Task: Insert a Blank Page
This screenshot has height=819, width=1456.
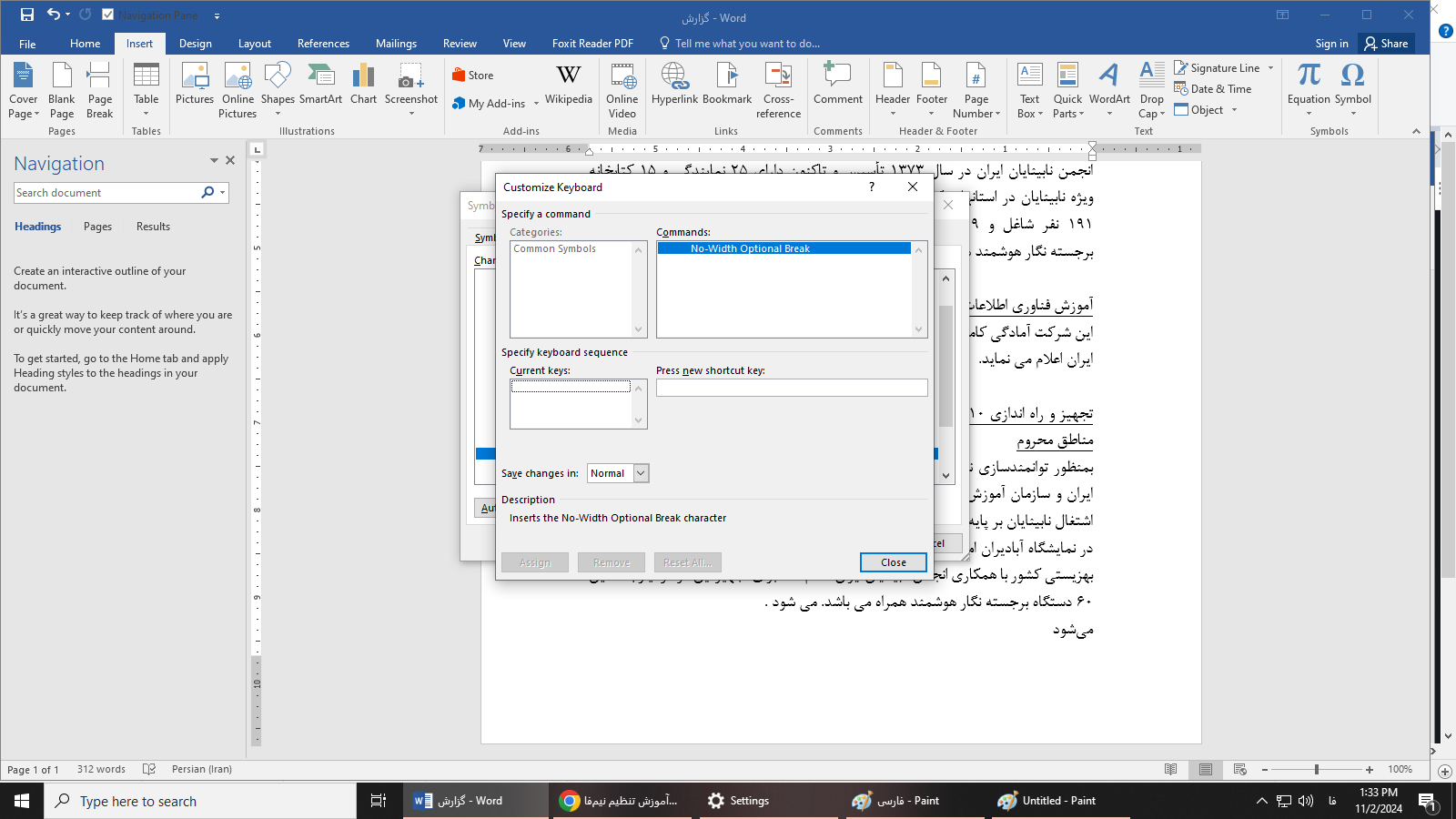Action: click(62, 91)
